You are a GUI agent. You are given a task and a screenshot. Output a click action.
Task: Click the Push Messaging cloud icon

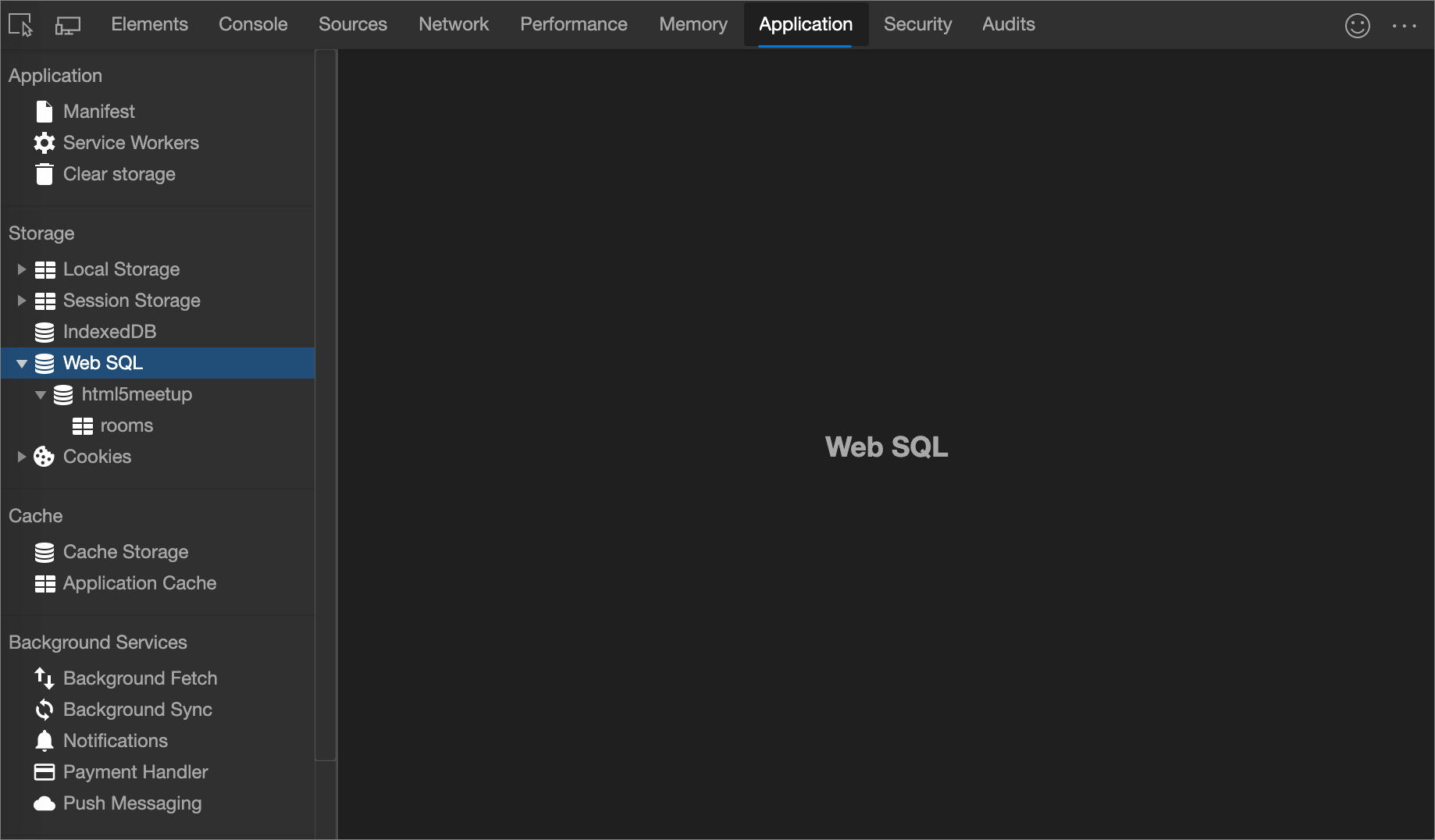point(45,803)
